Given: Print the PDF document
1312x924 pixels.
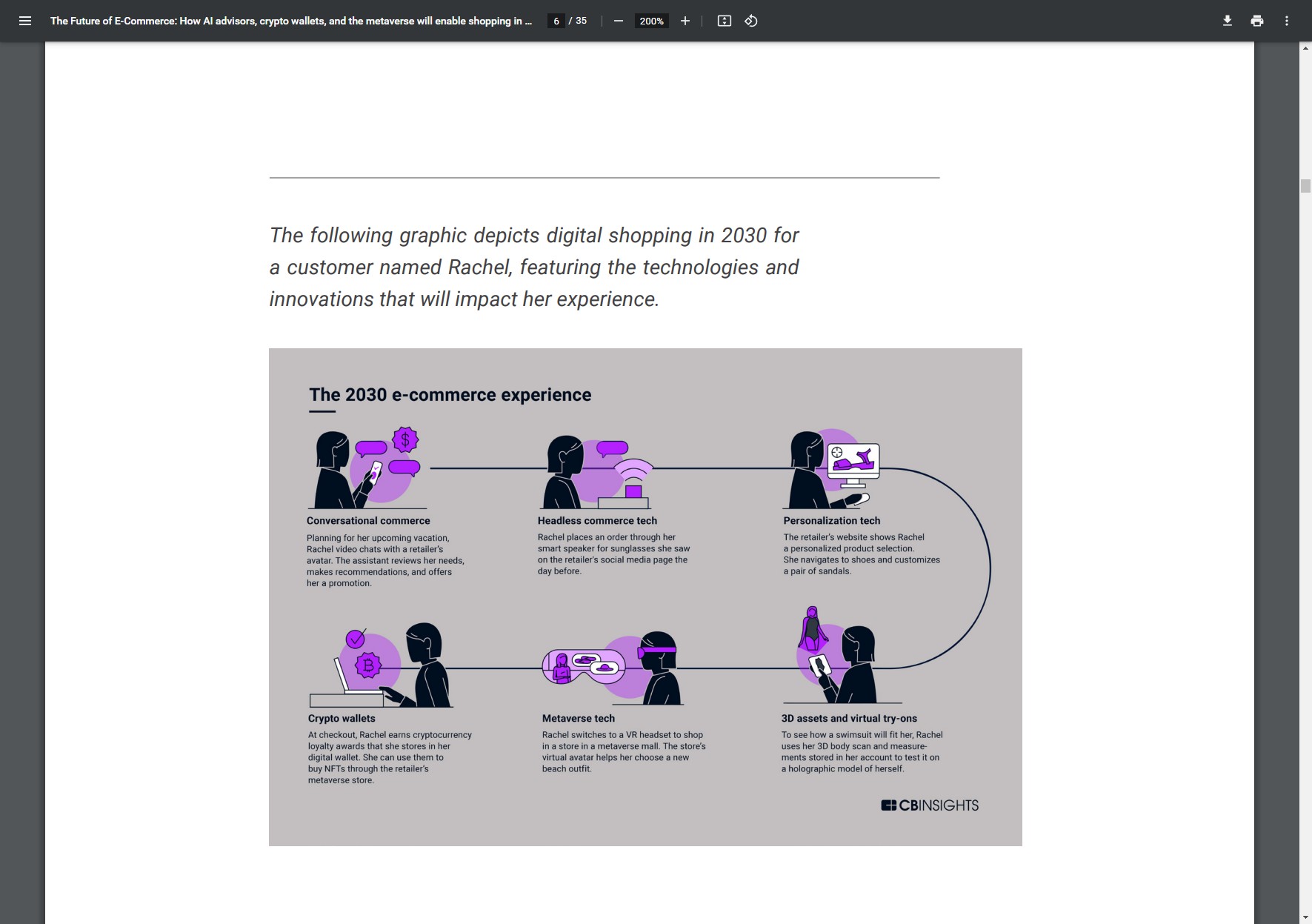Looking at the screenshot, I should pyautogui.click(x=1257, y=21).
